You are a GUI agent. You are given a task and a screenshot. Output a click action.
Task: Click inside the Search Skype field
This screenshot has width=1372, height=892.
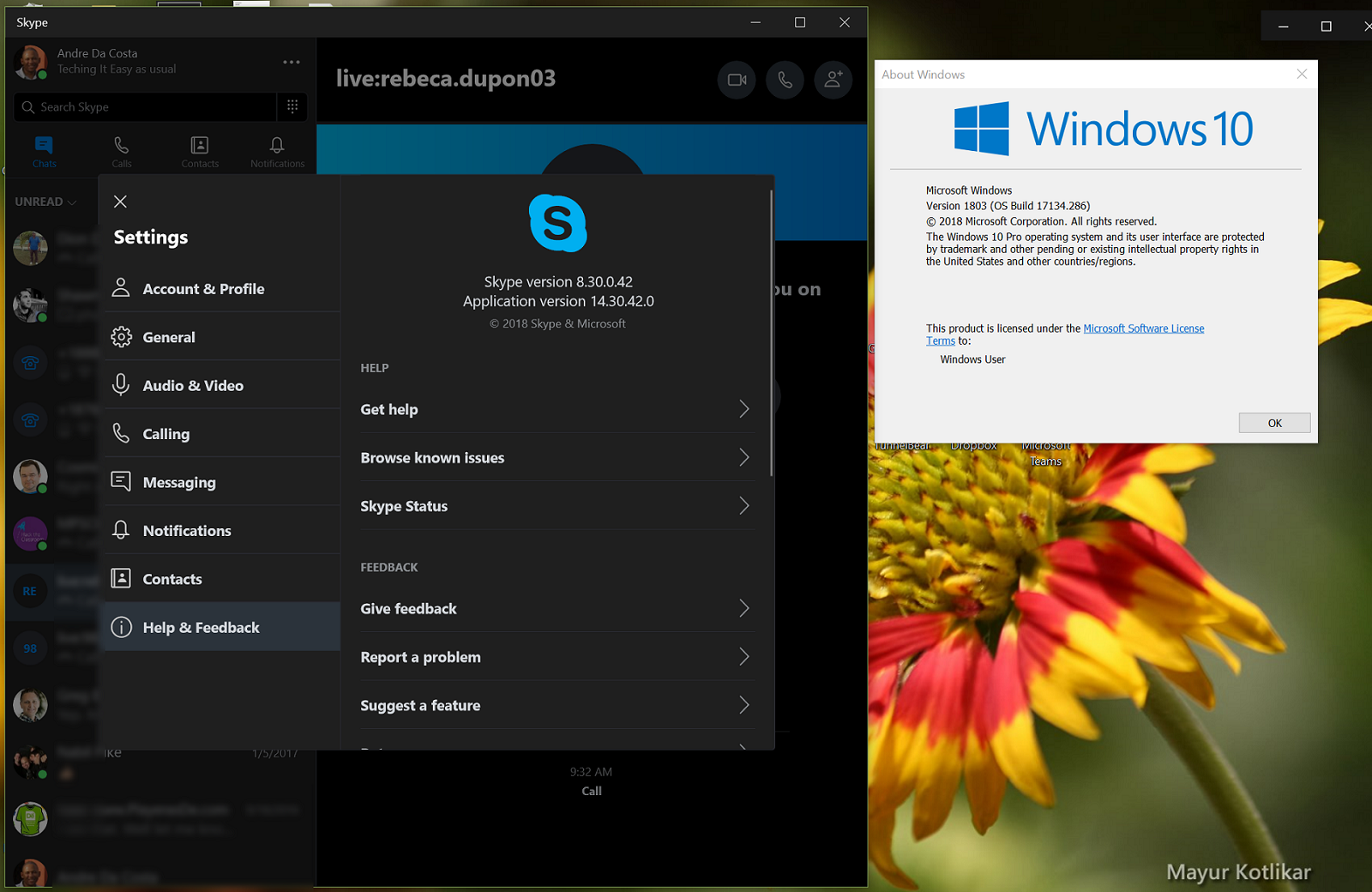coord(144,106)
